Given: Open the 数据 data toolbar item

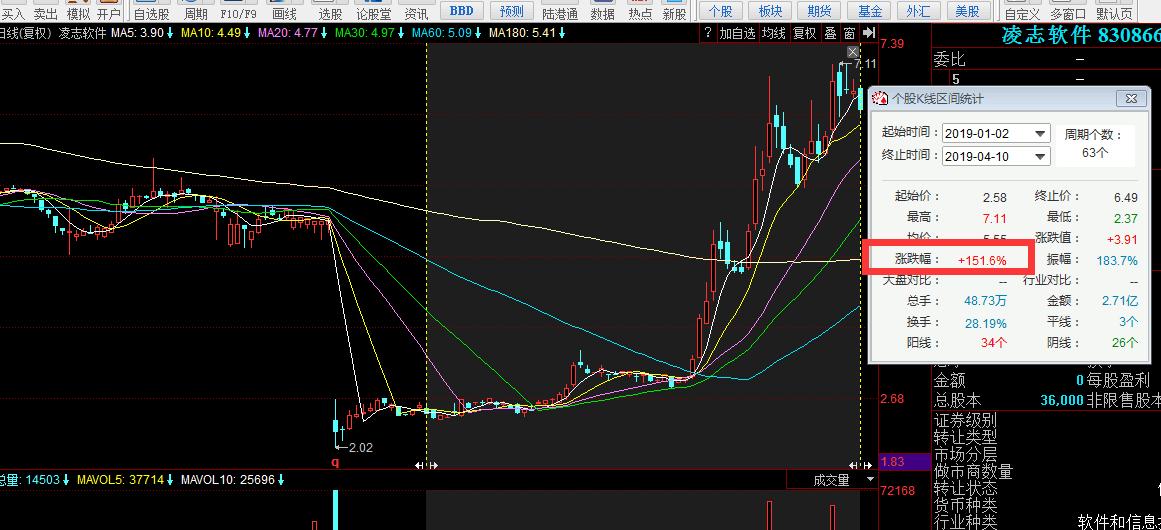Looking at the screenshot, I should (603, 13).
